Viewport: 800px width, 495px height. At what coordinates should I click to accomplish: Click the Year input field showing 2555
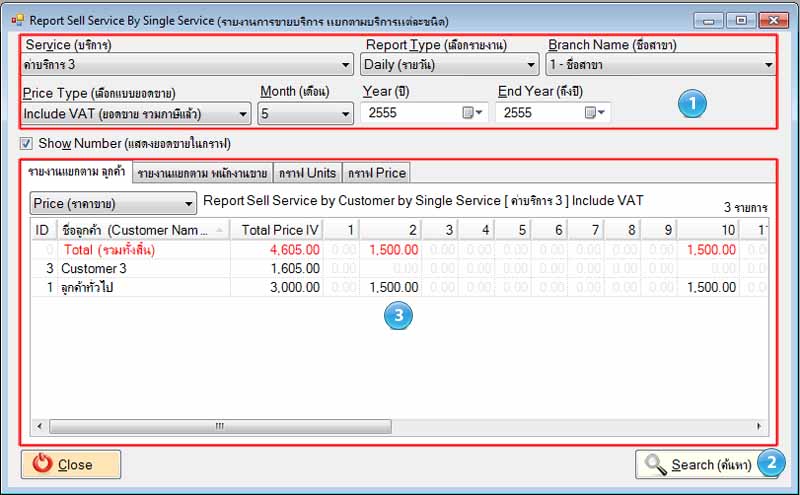(x=408, y=113)
